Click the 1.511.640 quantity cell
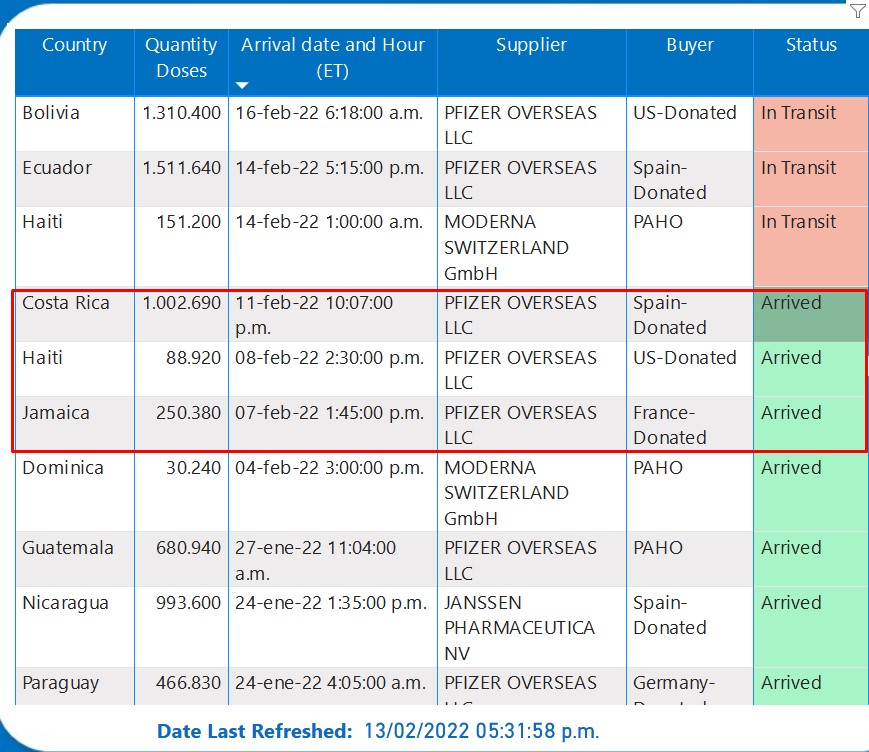Viewport: 869px width, 752px height. pyautogui.click(x=181, y=168)
